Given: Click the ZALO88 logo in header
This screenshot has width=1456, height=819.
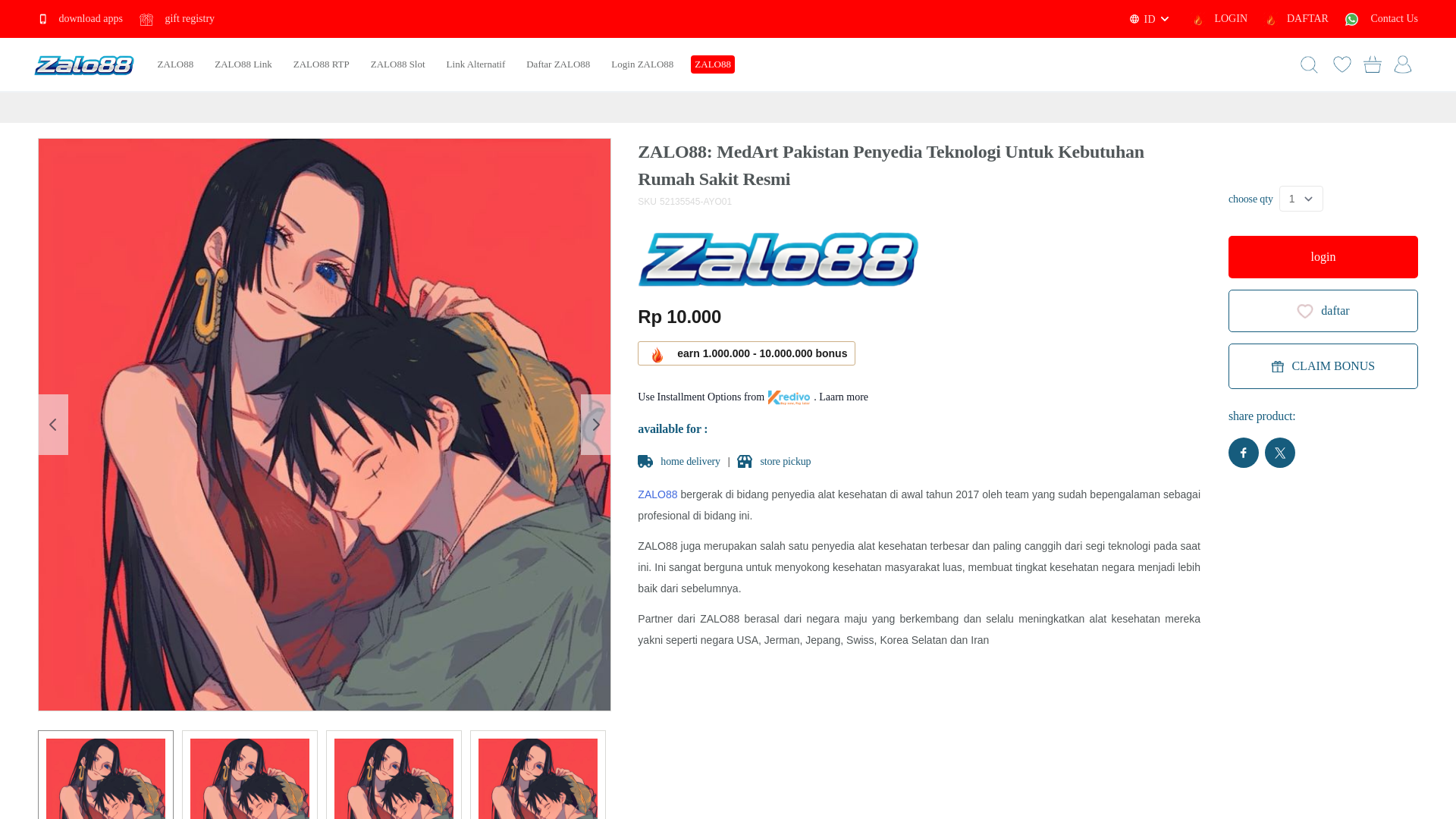Looking at the screenshot, I should click(84, 65).
